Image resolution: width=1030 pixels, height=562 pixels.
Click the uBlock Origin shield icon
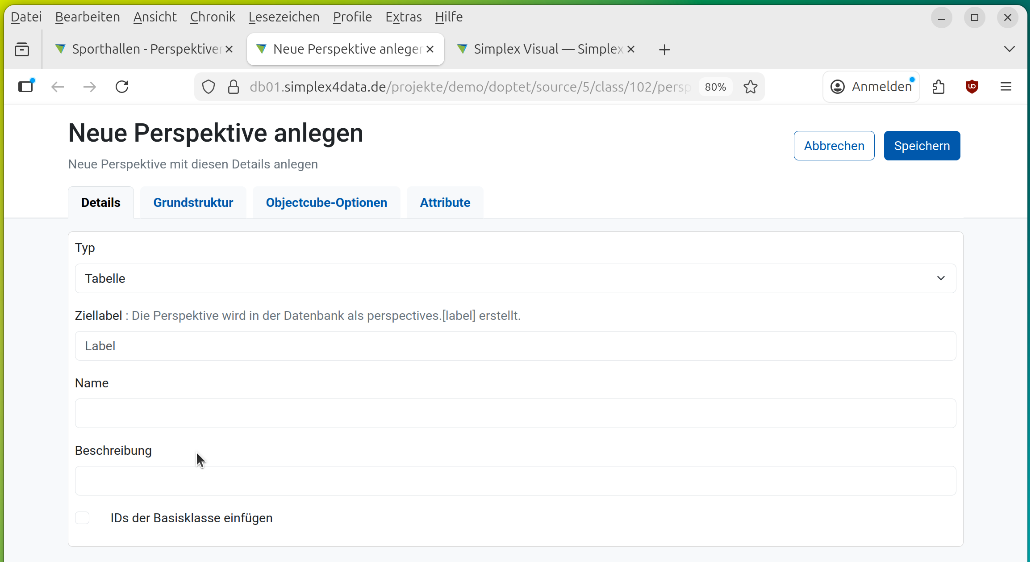tap(972, 87)
